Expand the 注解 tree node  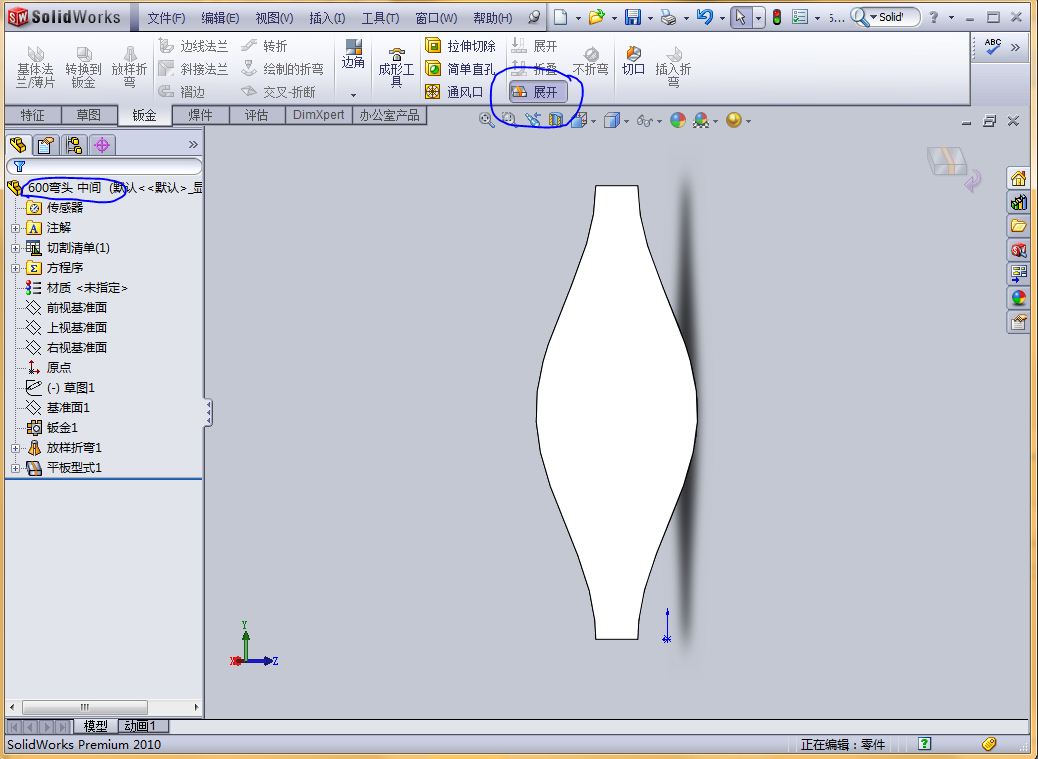[x=15, y=228]
